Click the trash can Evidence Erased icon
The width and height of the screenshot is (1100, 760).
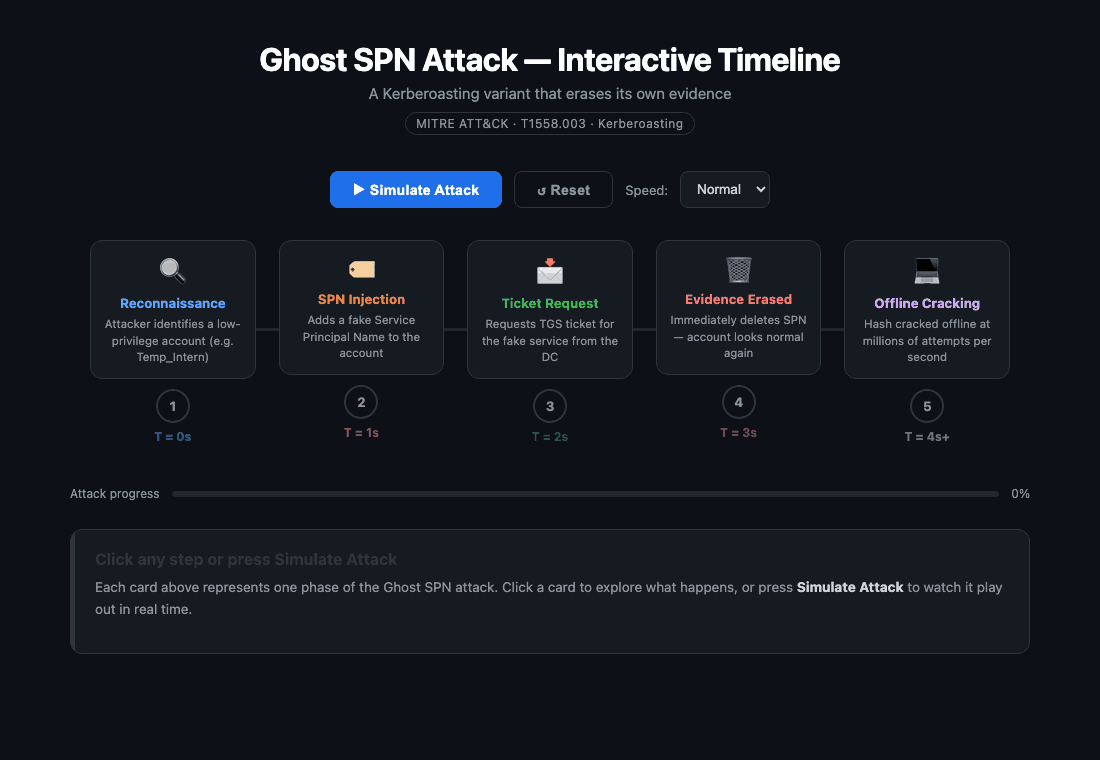(x=739, y=269)
